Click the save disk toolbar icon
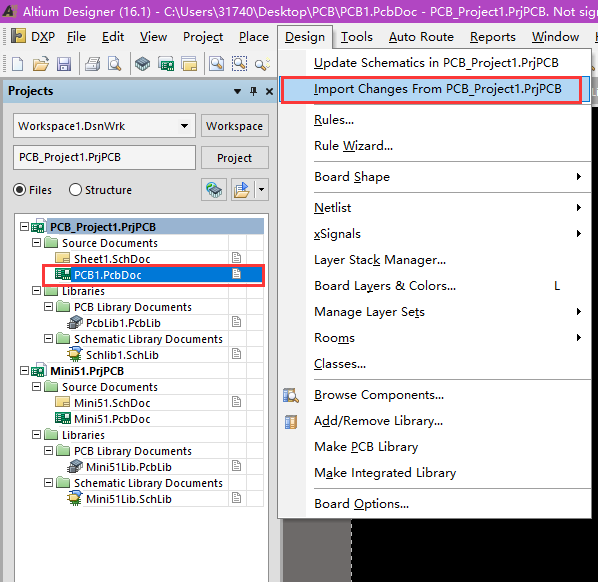 (x=64, y=64)
